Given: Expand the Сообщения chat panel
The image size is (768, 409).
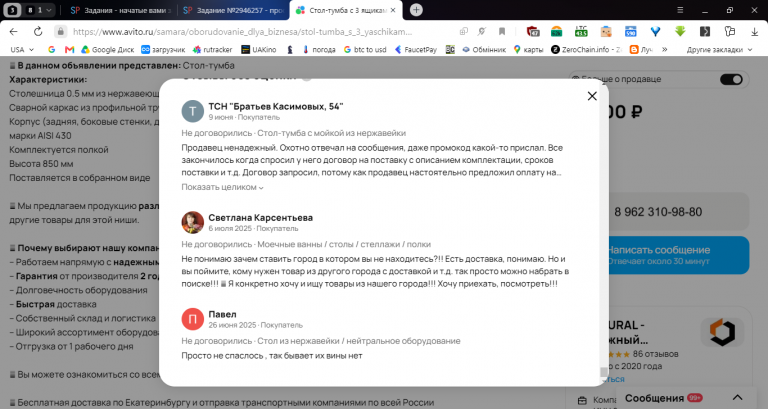Looking at the screenshot, I should [x=738, y=397].
